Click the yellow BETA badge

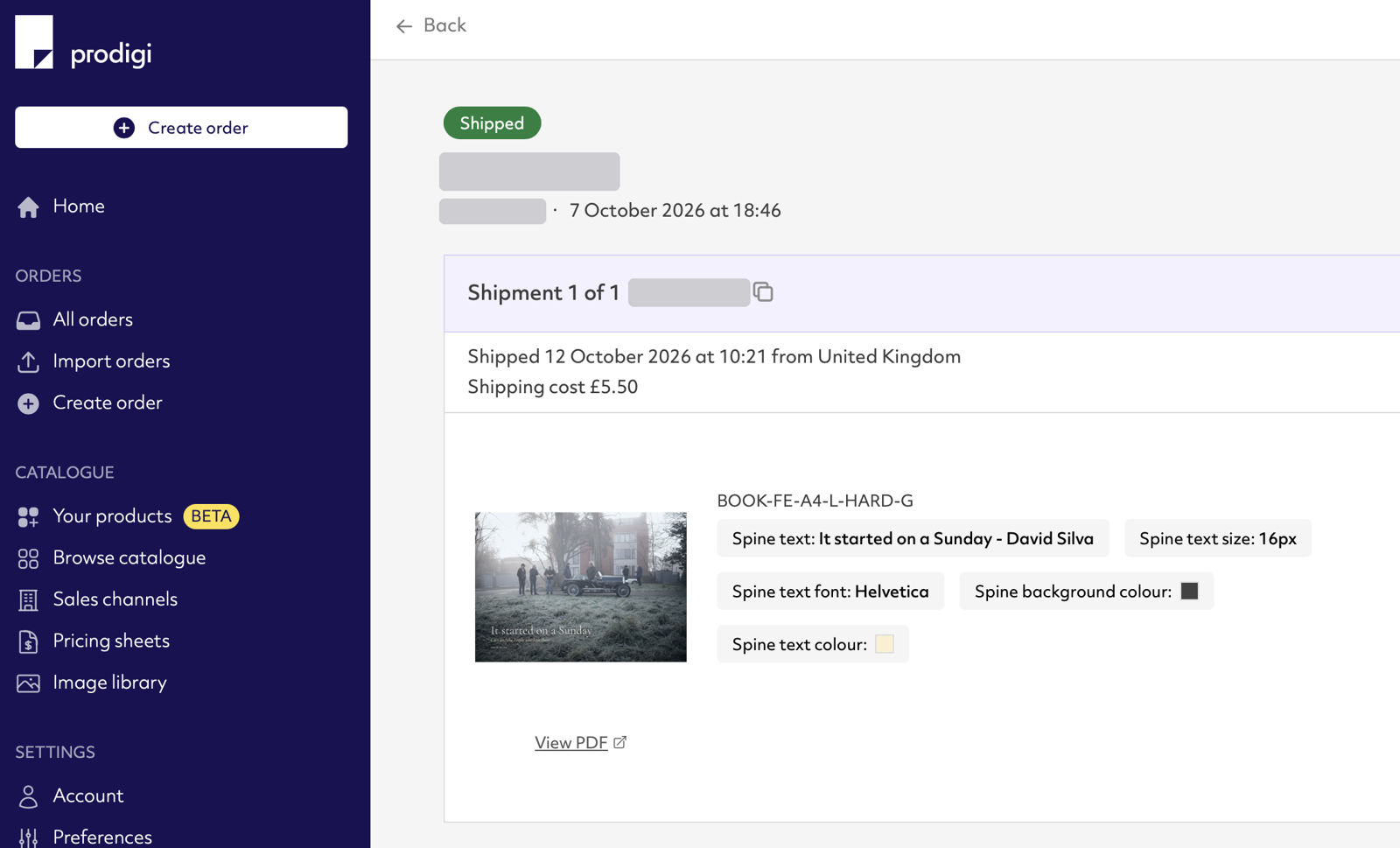[211, 516]
